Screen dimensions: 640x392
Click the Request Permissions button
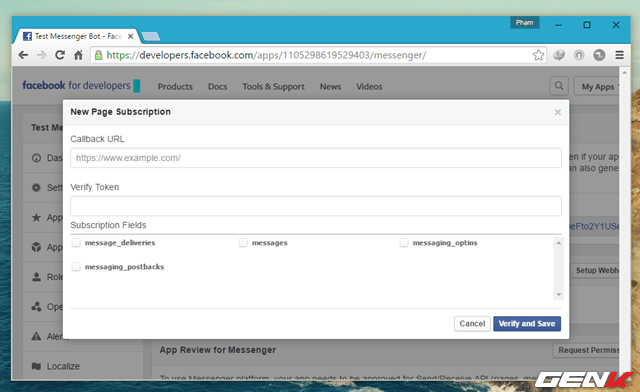tap(586, 350)
